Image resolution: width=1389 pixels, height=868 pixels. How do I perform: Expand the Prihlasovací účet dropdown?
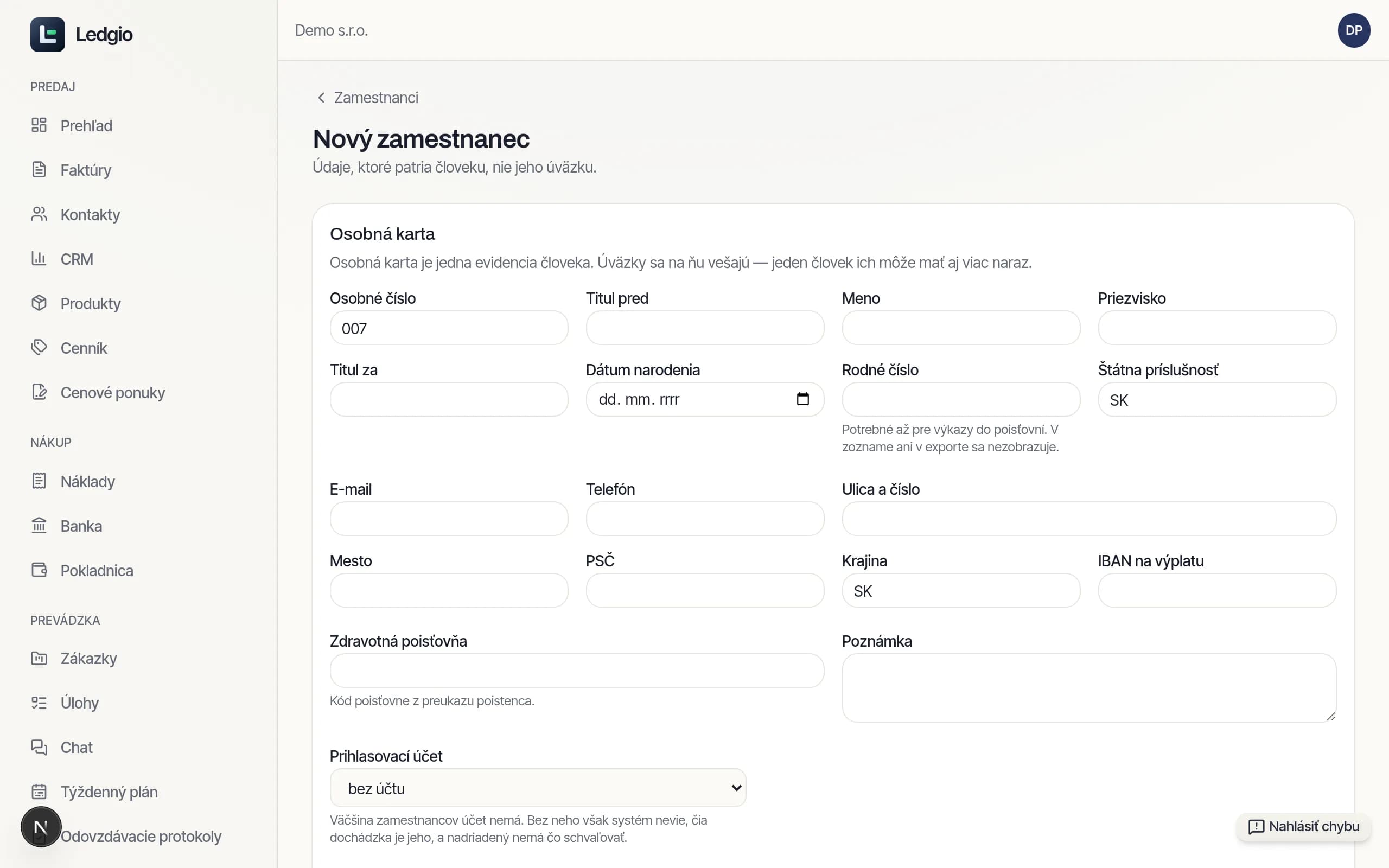point(538,788)
